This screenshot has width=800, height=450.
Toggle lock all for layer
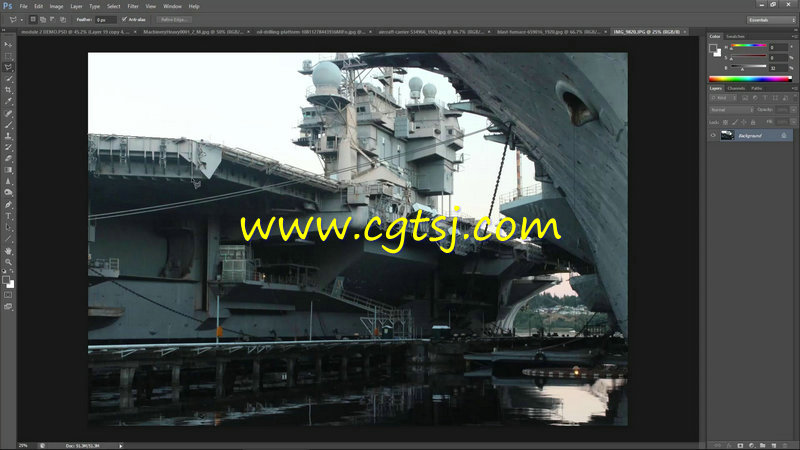pos(753,122)
